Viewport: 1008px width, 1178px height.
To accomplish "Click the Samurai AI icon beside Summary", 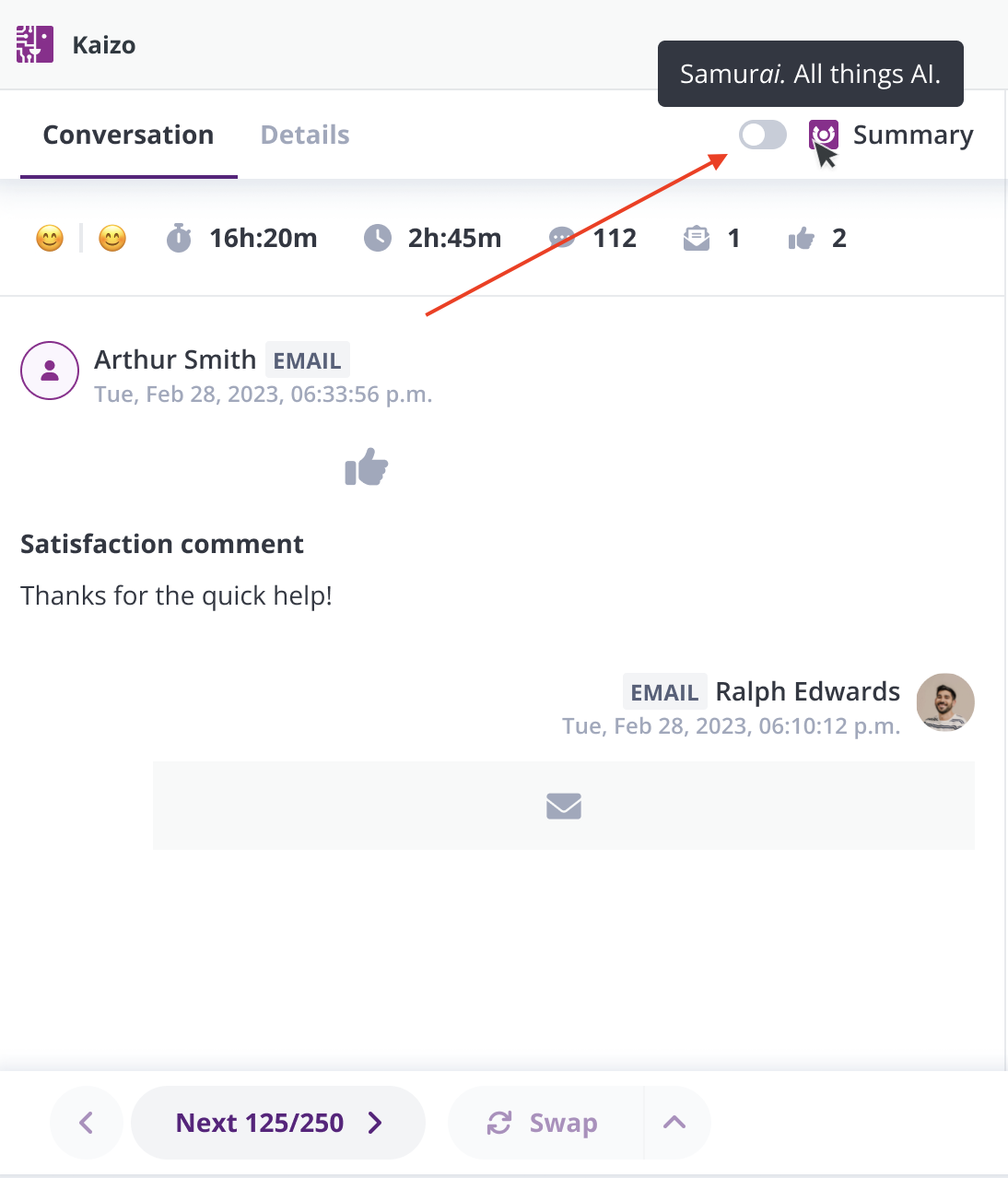I will [824, 135].
